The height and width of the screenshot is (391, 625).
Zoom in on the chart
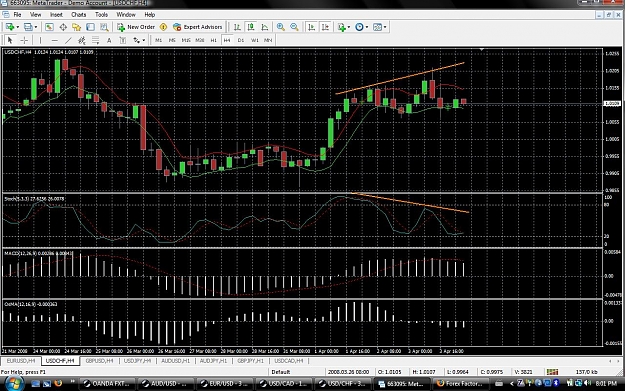pyautogui.click(x=281, y=27)
